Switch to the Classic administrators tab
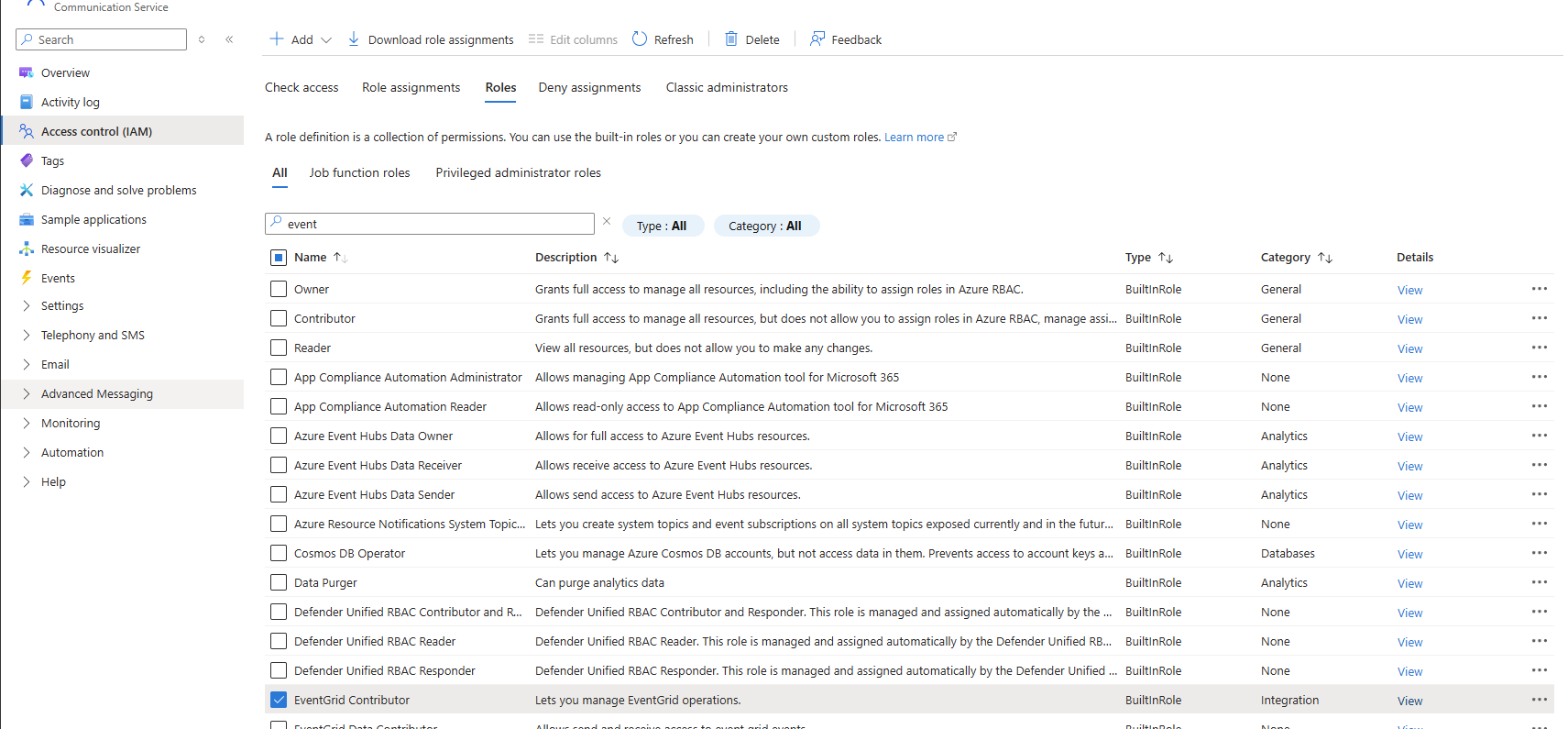The height and width of the screenshot is (729, 1568). [x=727, y=87]
